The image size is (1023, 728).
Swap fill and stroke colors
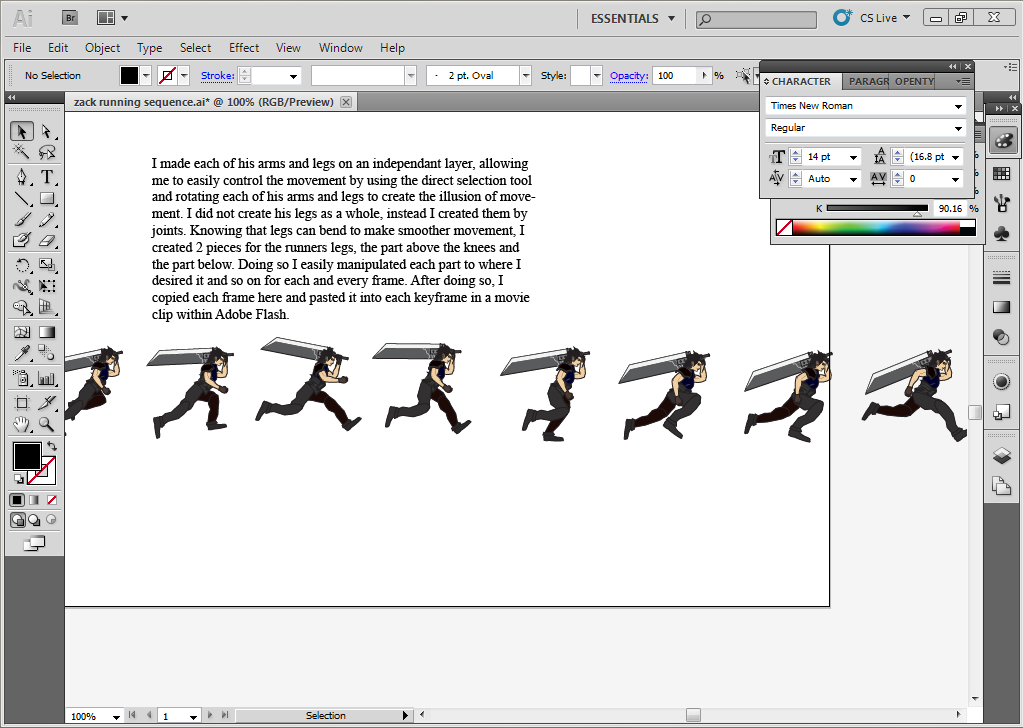click(x=52, y=447)
